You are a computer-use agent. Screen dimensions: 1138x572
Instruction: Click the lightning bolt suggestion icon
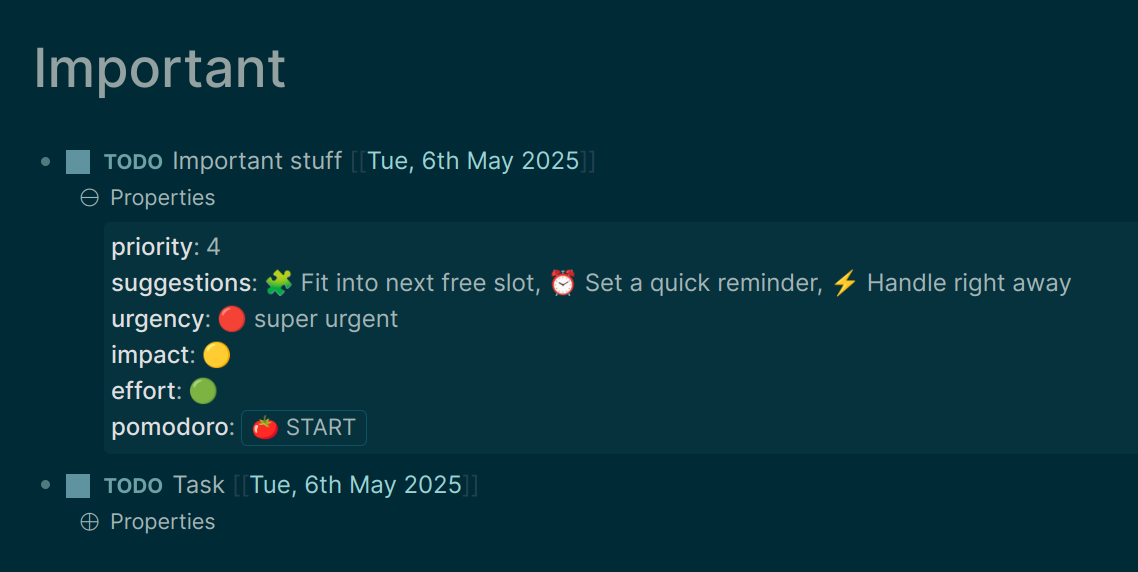(x=845, y=282)
